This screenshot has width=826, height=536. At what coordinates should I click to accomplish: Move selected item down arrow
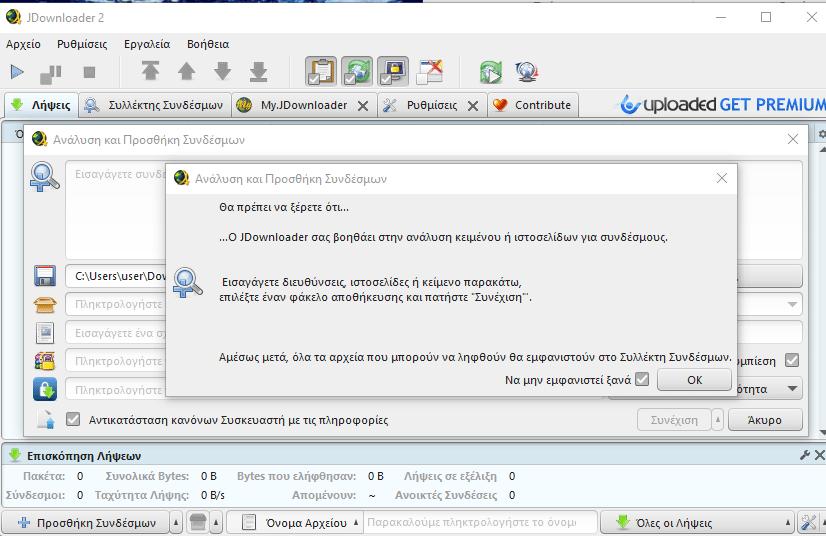pos(222,71)
